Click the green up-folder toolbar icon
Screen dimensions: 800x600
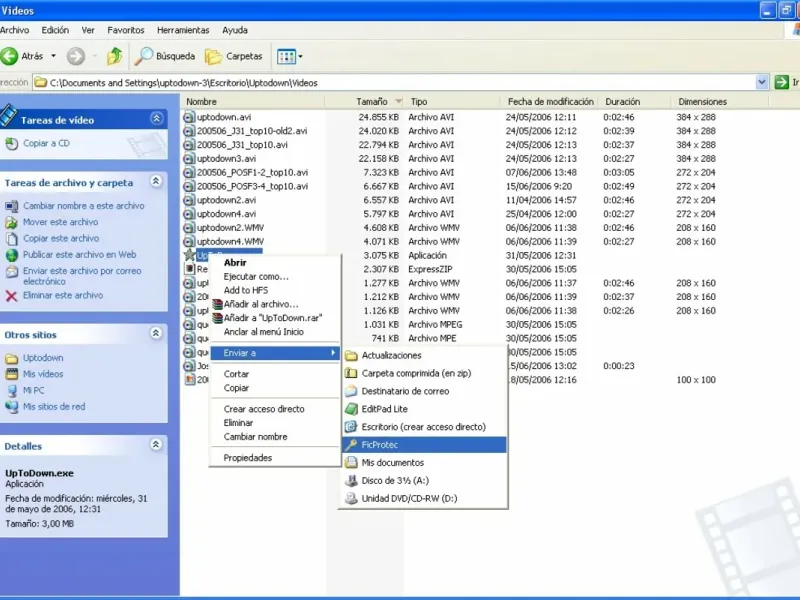[x=115, y=57]
